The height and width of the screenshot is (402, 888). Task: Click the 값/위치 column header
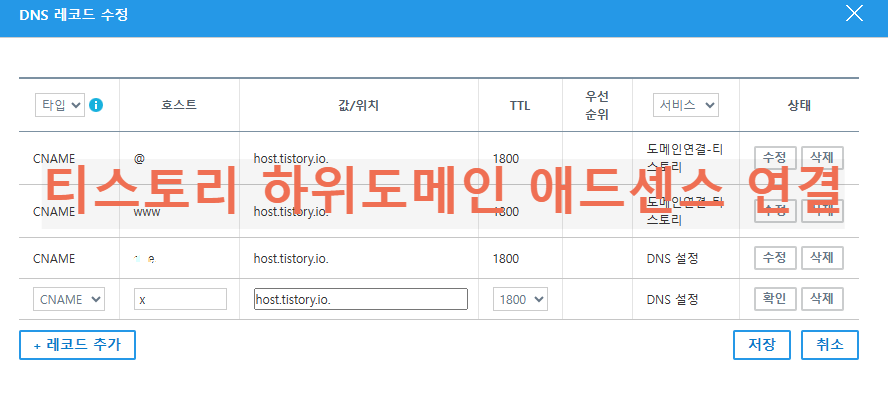pyautogui.click(x=359, y=105)
